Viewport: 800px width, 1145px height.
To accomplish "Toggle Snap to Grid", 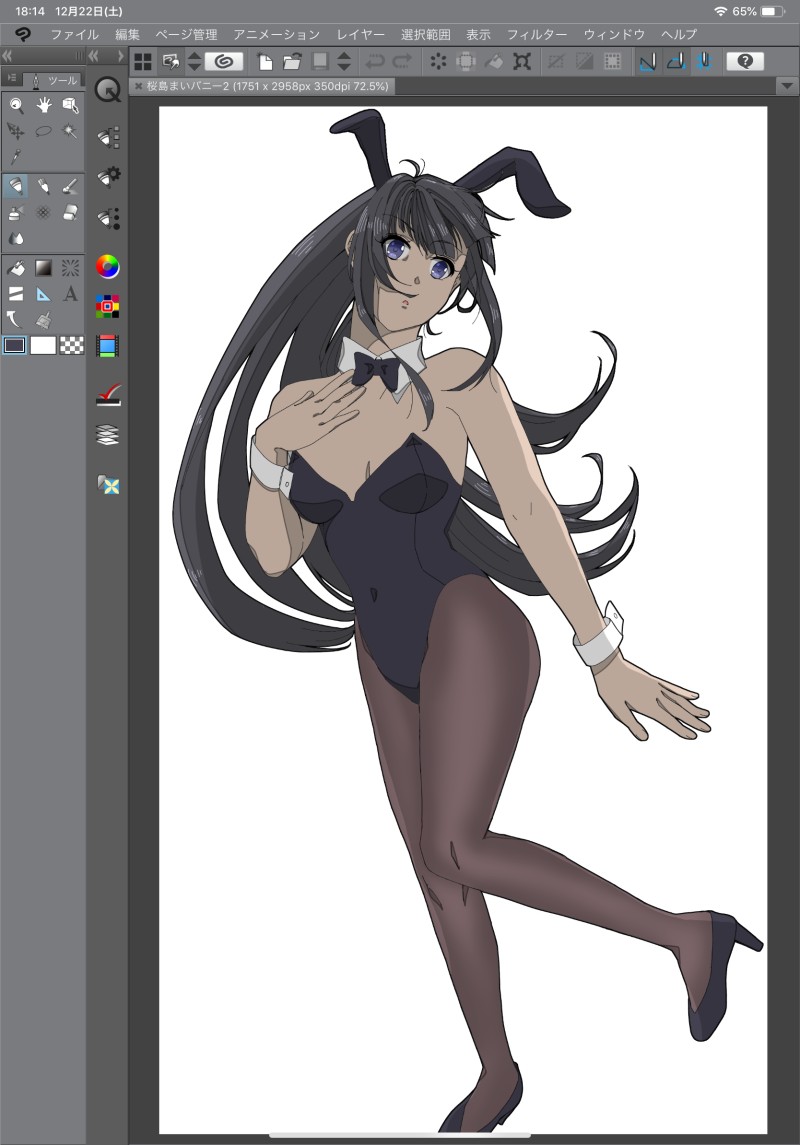I will pyautogui.click(x=704, y=62).
